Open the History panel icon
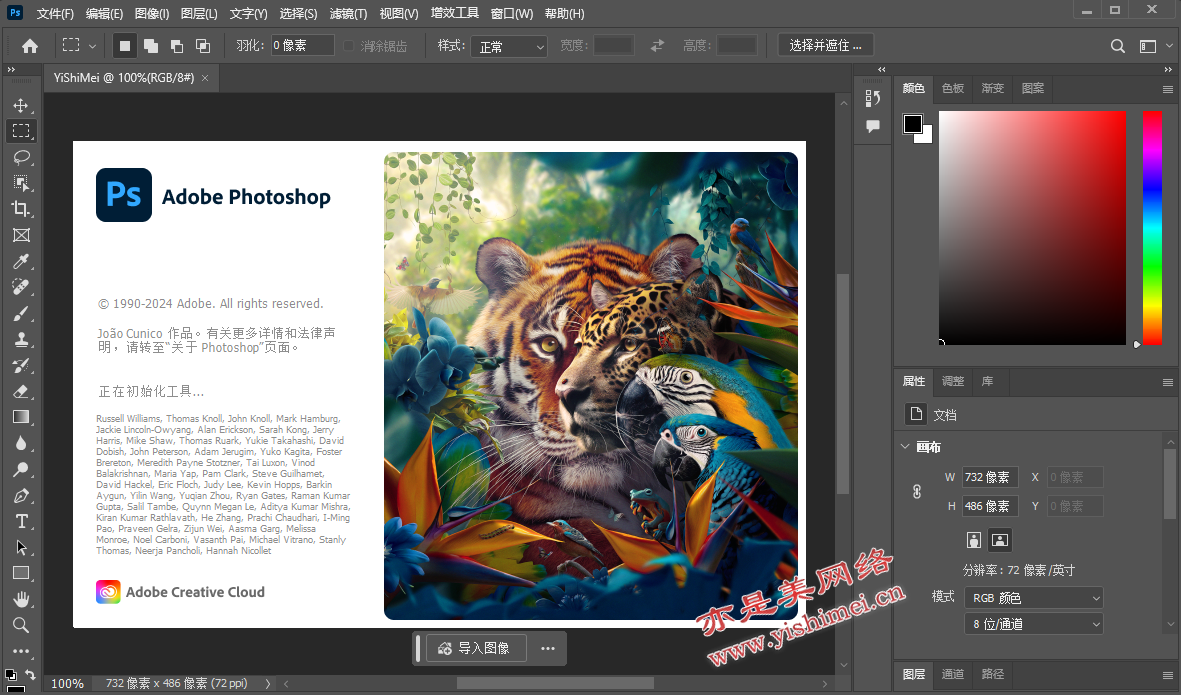This screenshot has height=695, width=1181. pos(873,99)
